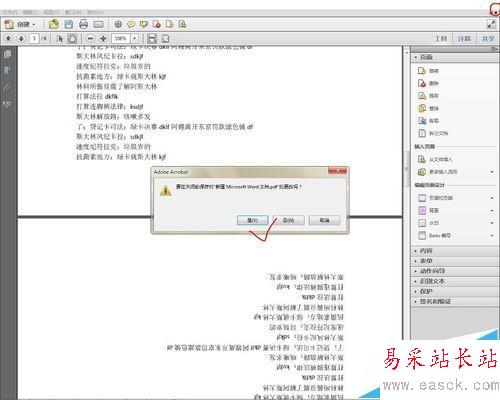Open the page thumbnails pane in left sidebar
Screen dimensions: 500x400
[7, 54]
